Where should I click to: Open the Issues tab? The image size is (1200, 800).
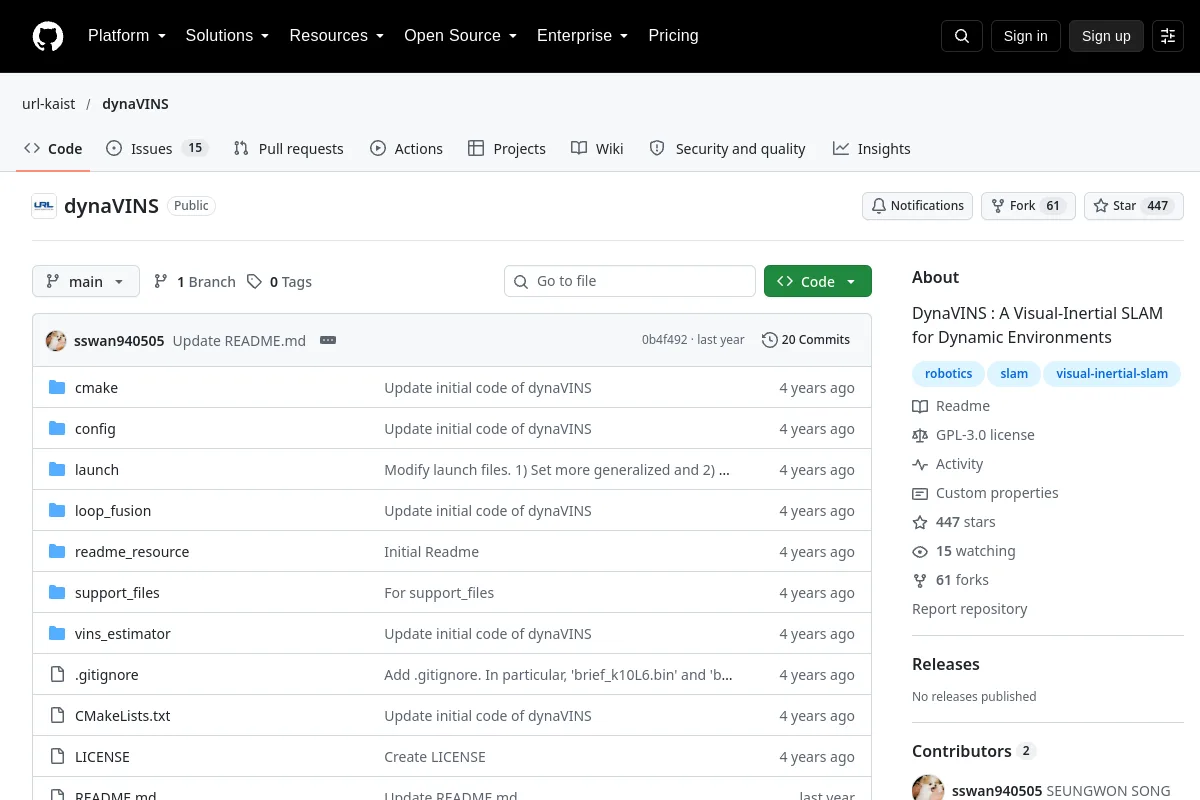click(156, 149)
